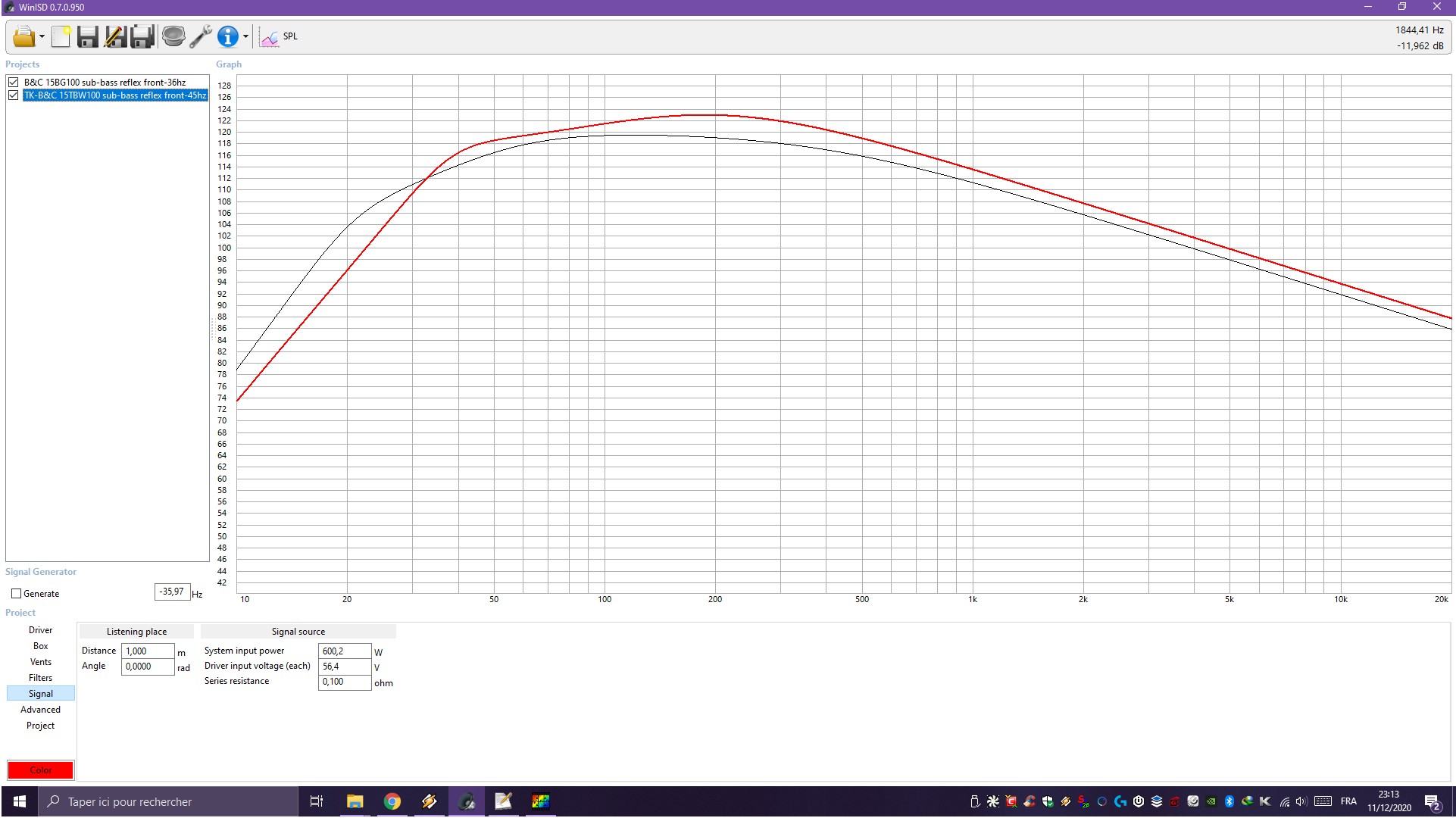Open the Windows Start menu

[20, 801]
